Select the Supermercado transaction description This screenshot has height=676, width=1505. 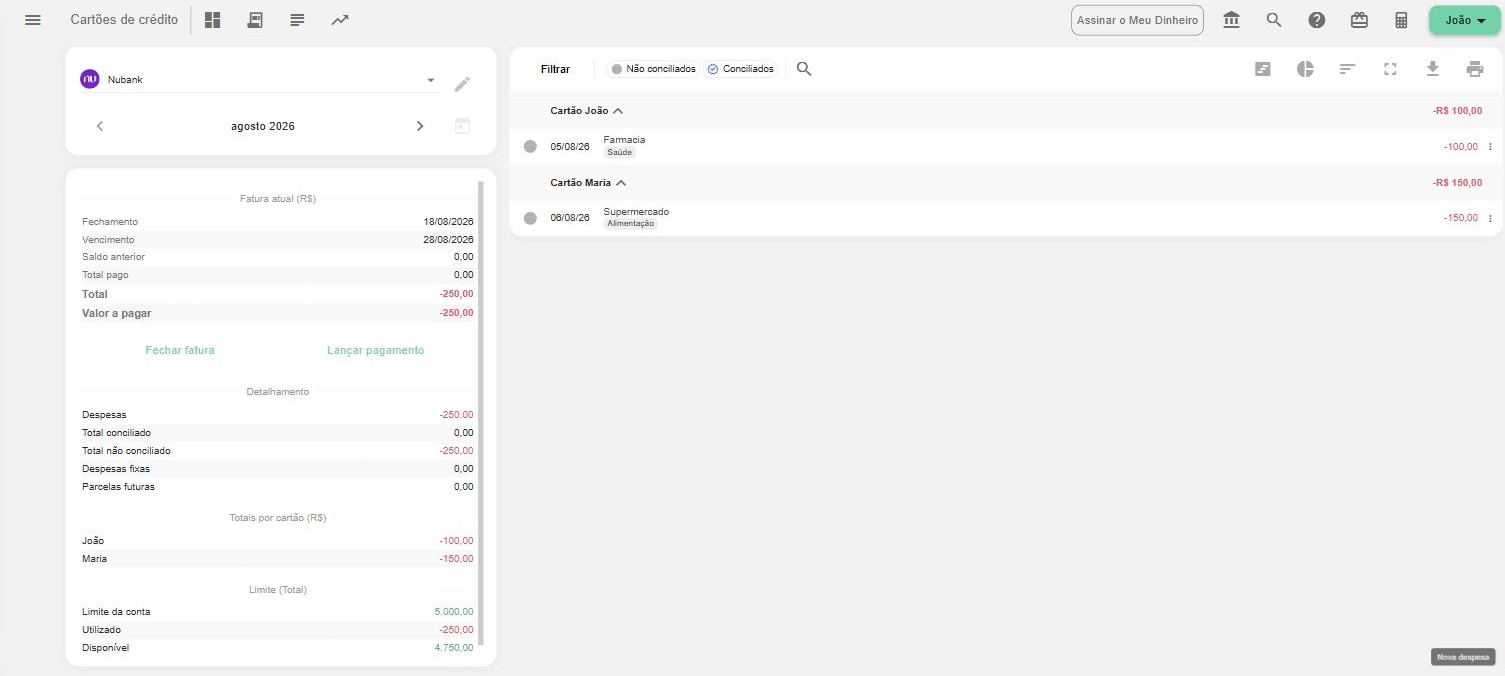(x=636, y=211)
